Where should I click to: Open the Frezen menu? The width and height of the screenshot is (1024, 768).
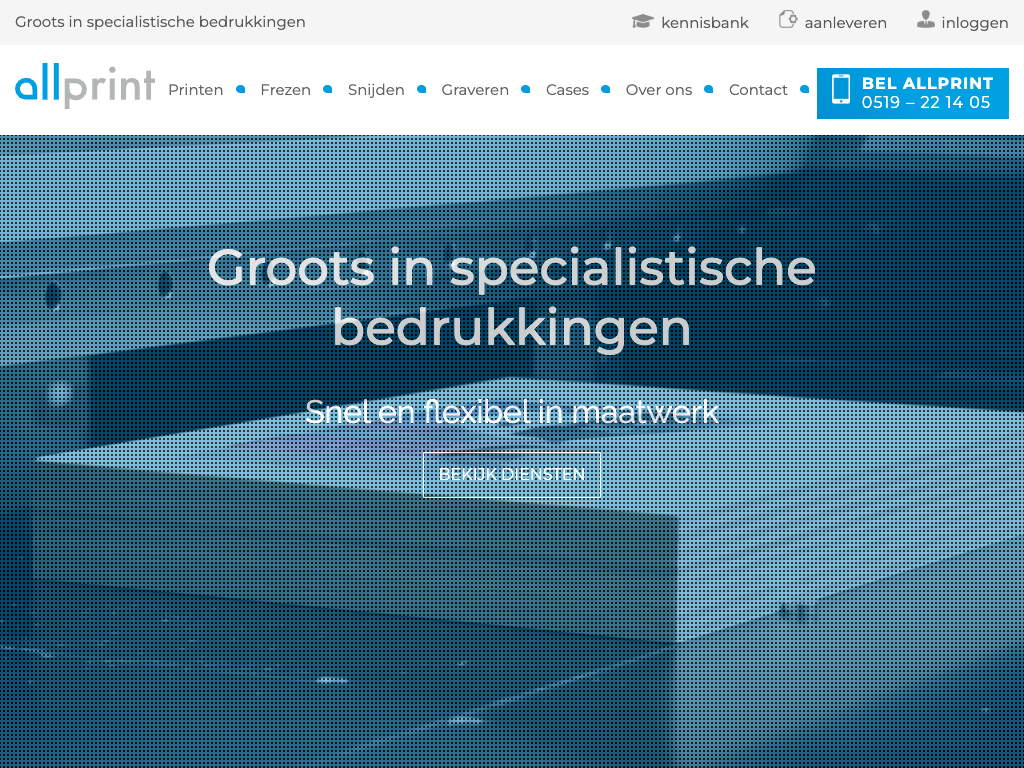click(285, 90)
